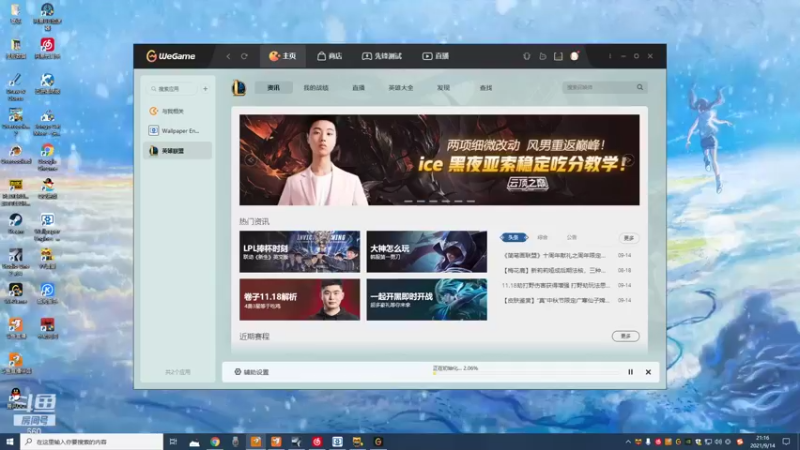Open the third headline about 11.18
Image resolution: width=800 pixels, height=450 pixels.
point(556,285)
